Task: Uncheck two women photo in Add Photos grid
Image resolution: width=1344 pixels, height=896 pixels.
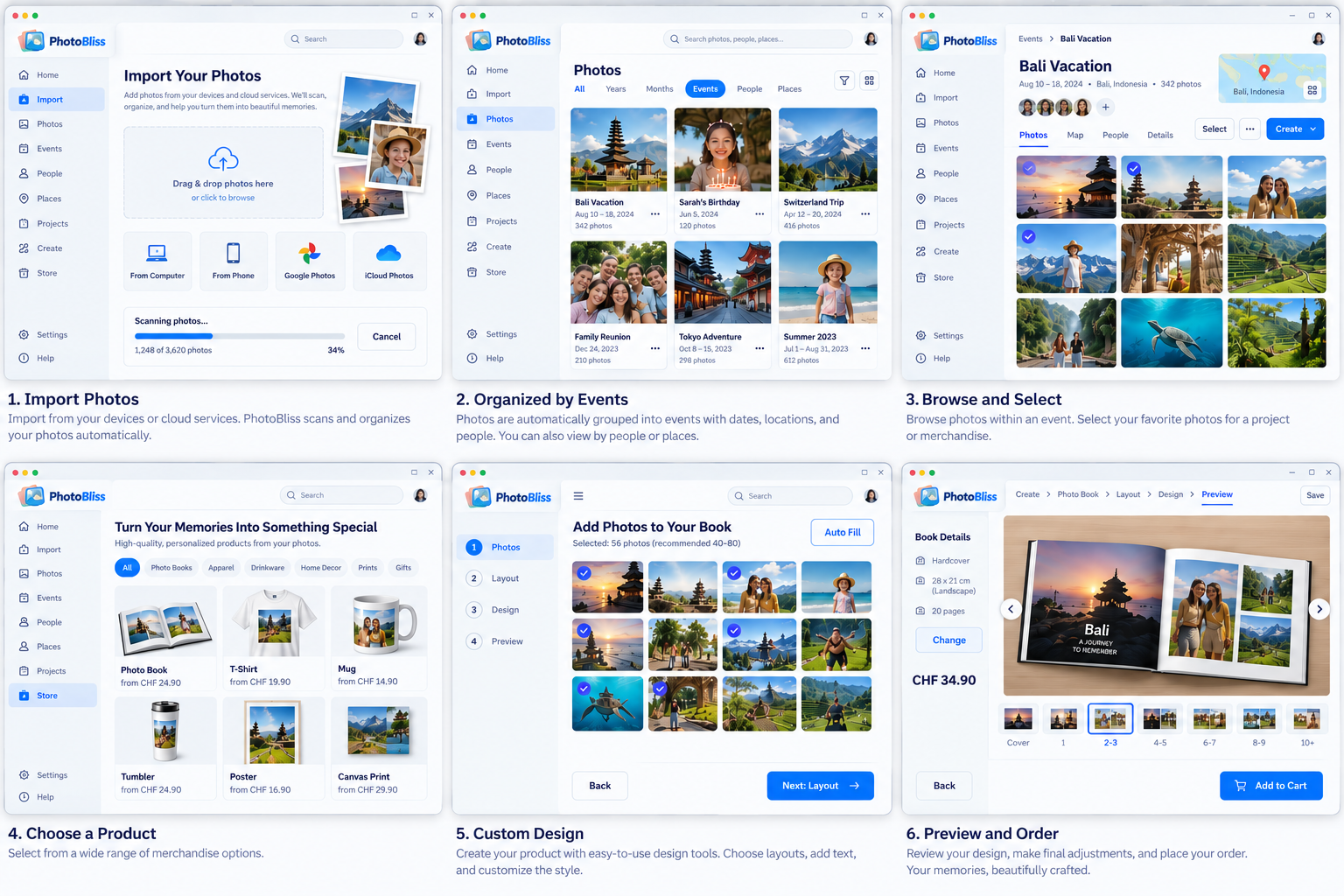Action: [734, 573]
